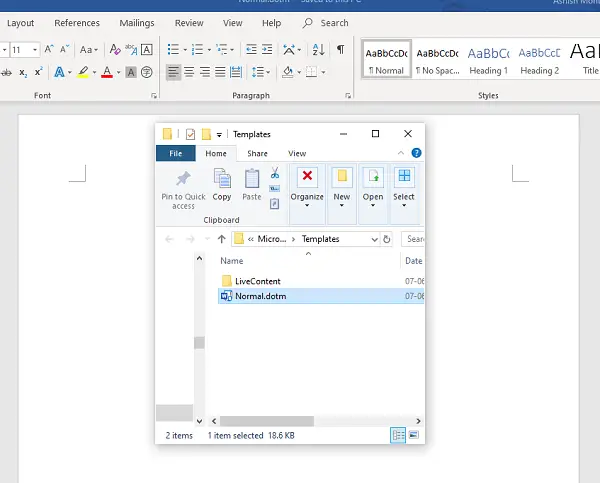Toggle Center alignment
Screen dimensions: 600x483
[x=189, y=72]
